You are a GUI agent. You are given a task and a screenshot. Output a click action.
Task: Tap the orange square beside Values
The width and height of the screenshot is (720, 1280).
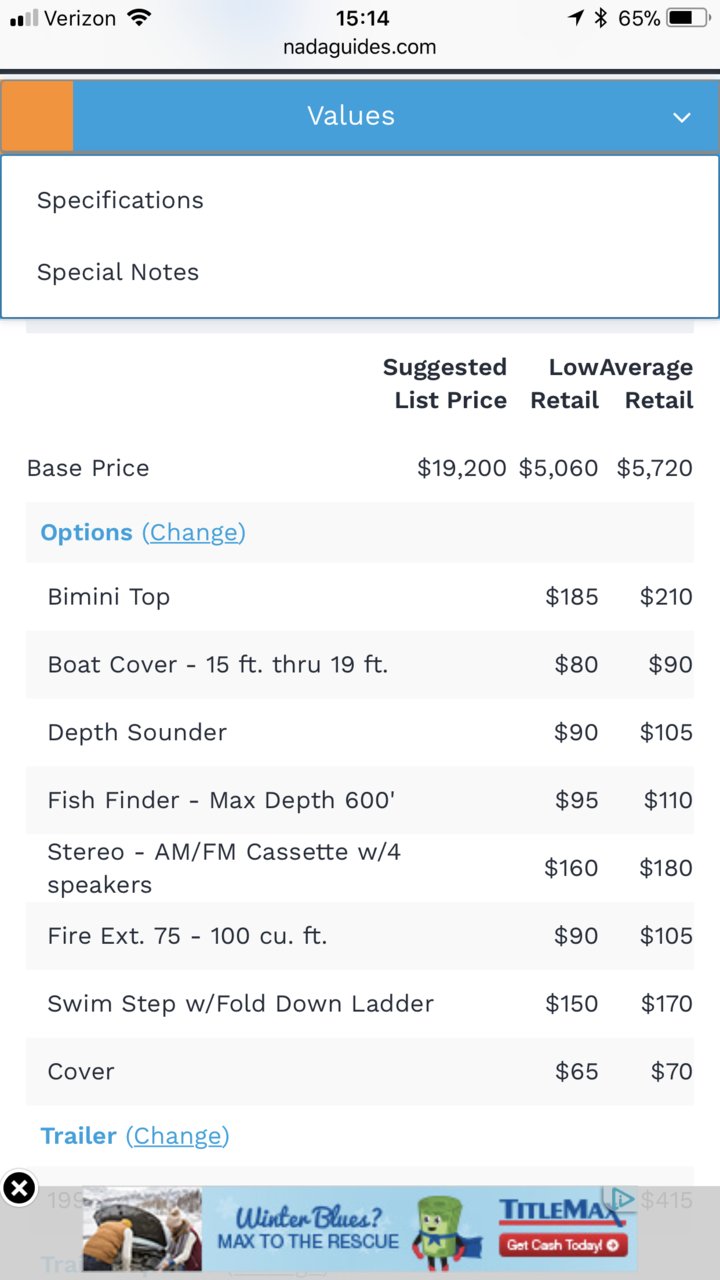[x=37, y=116]
